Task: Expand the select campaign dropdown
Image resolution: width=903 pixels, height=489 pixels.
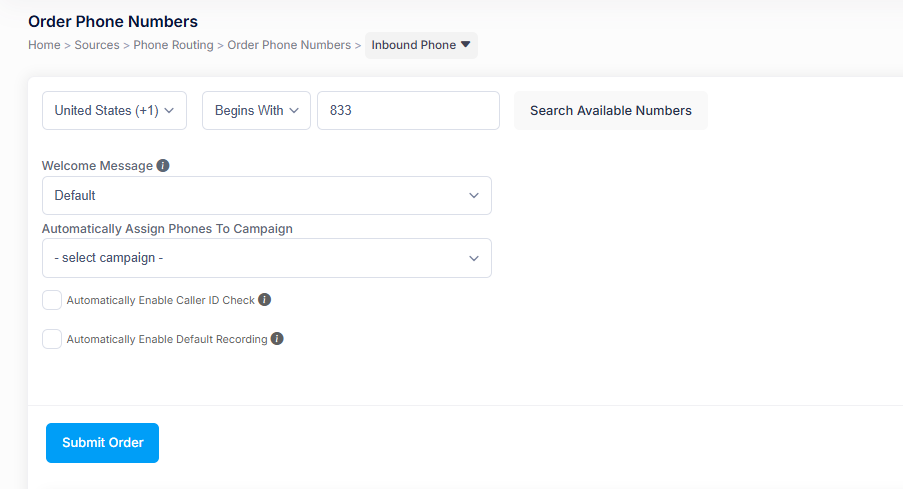Action: (x=266, y=258)
